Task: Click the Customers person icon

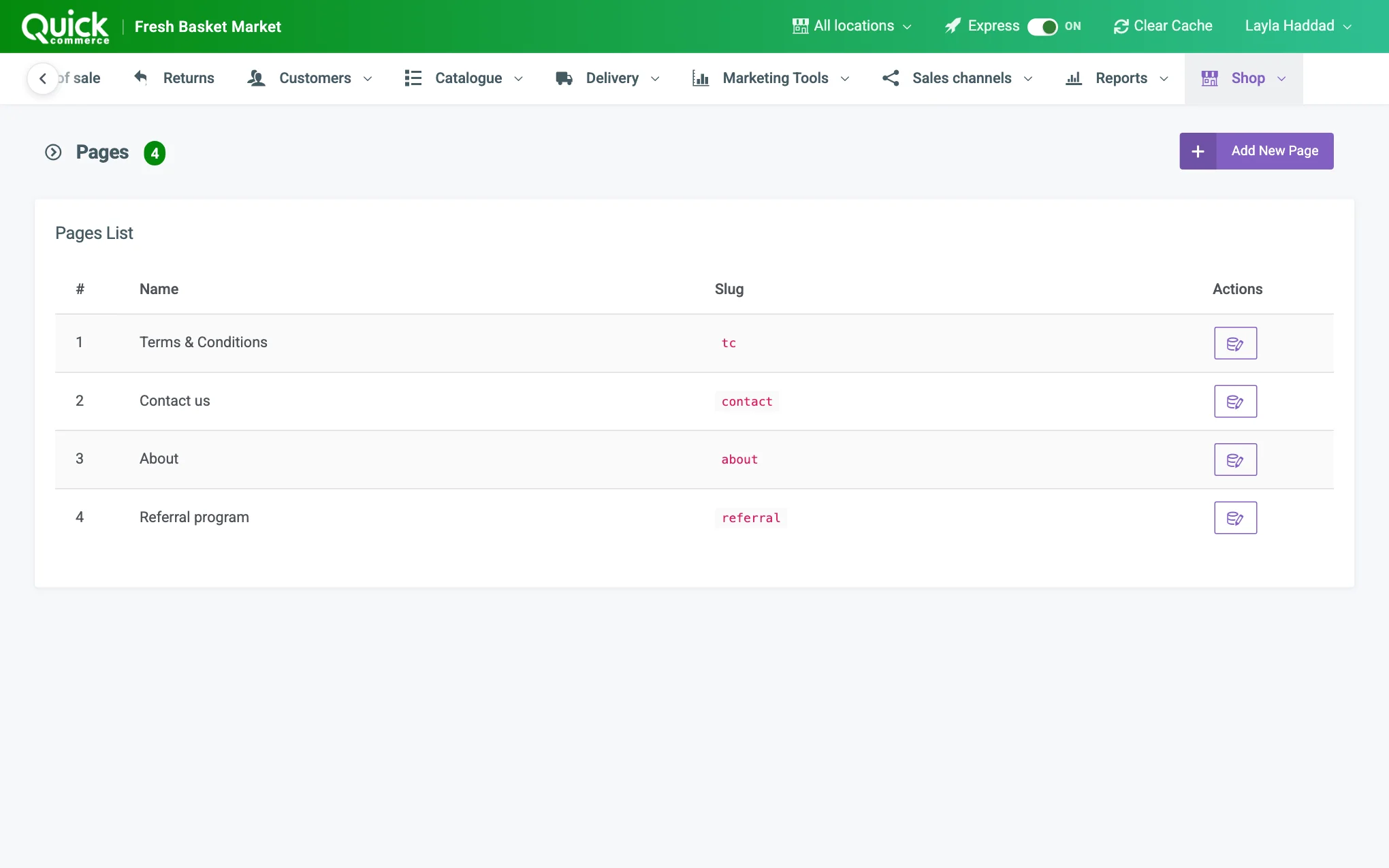Action: [256, 78]
